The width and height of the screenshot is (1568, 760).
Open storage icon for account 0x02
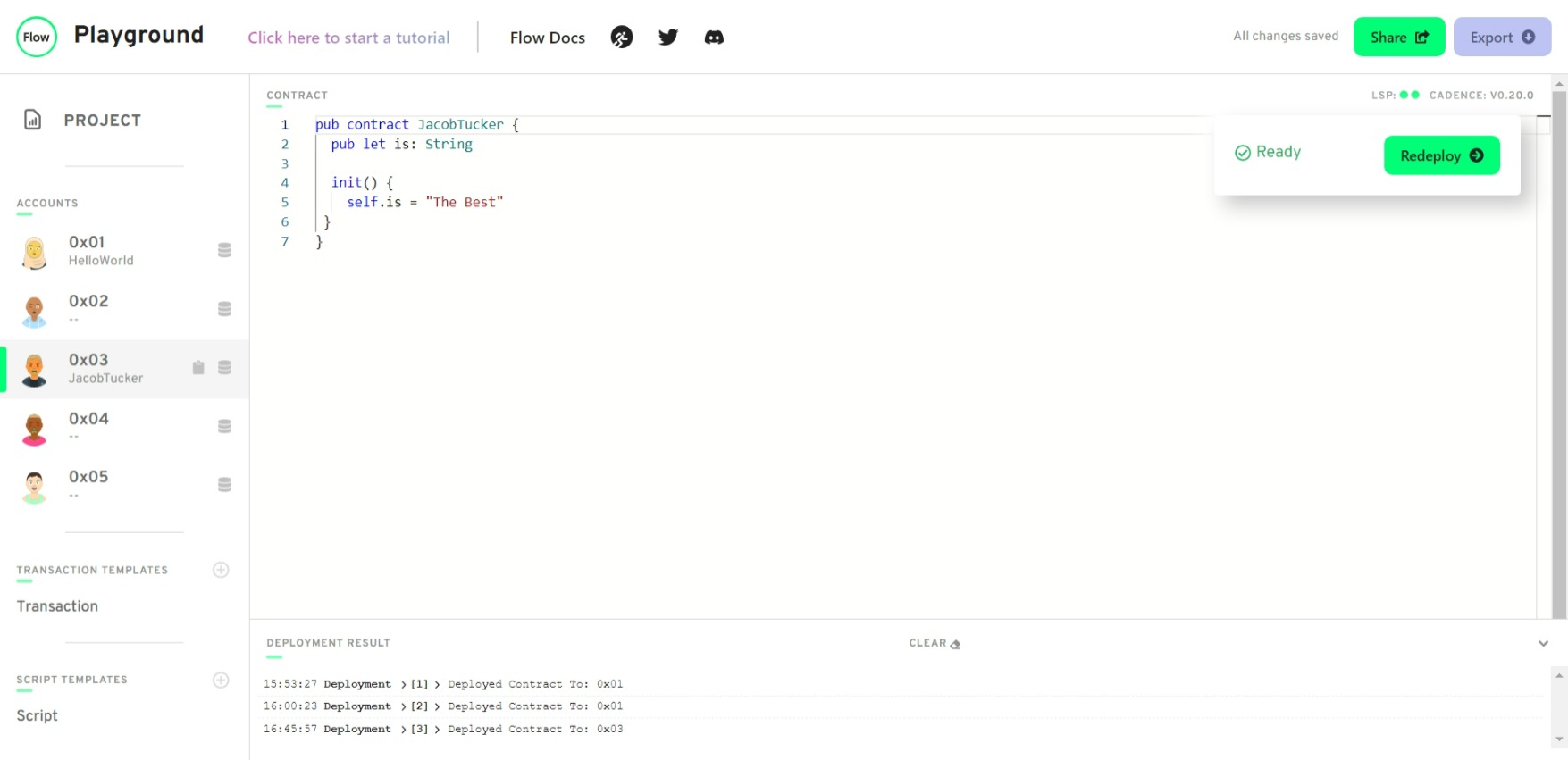tap(225, 309)
